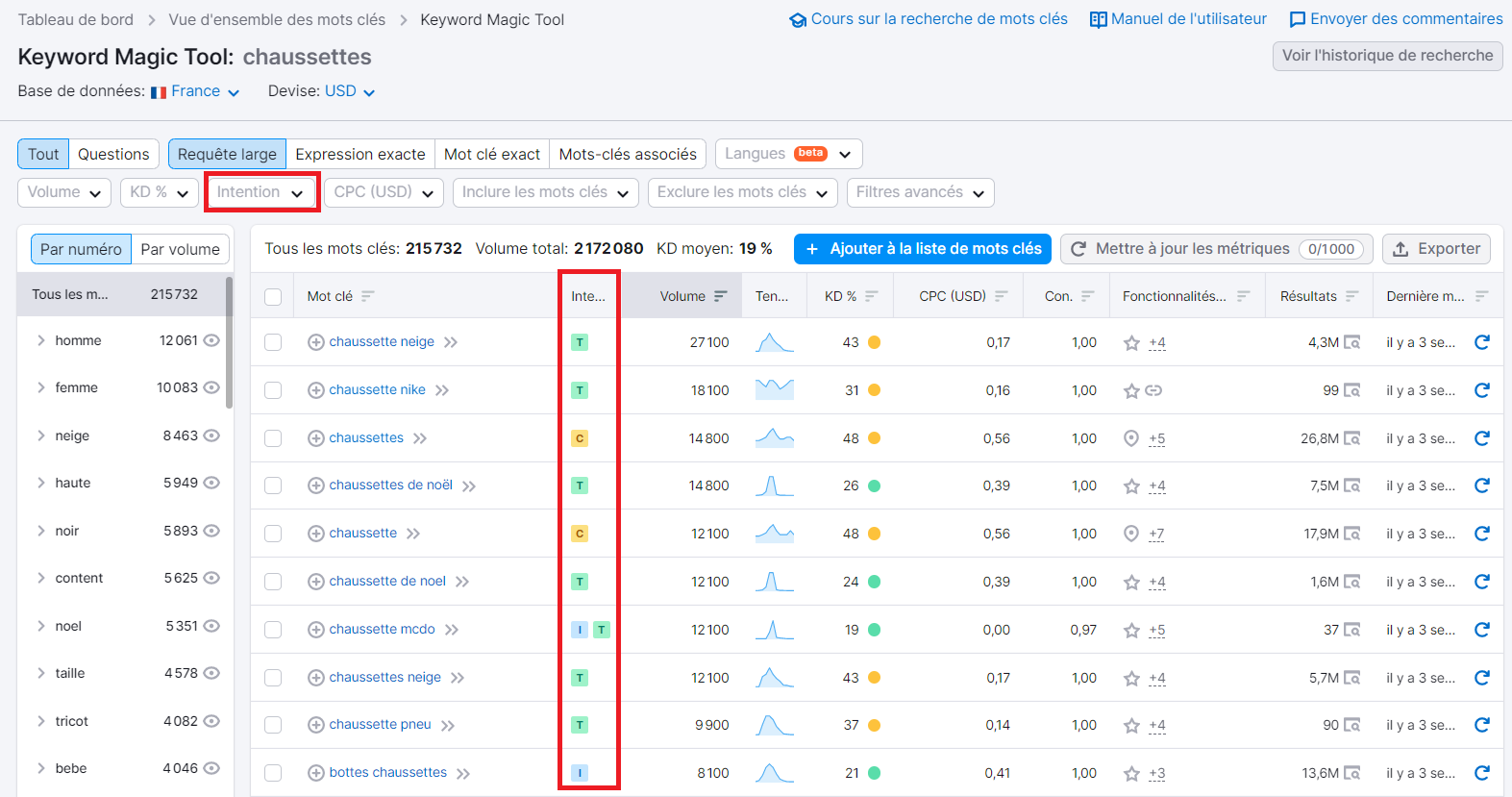Viewport: 1512px width, 797px height.
Task: Refresh metrics for chaussette neige row
Action: coord(1481,342)
